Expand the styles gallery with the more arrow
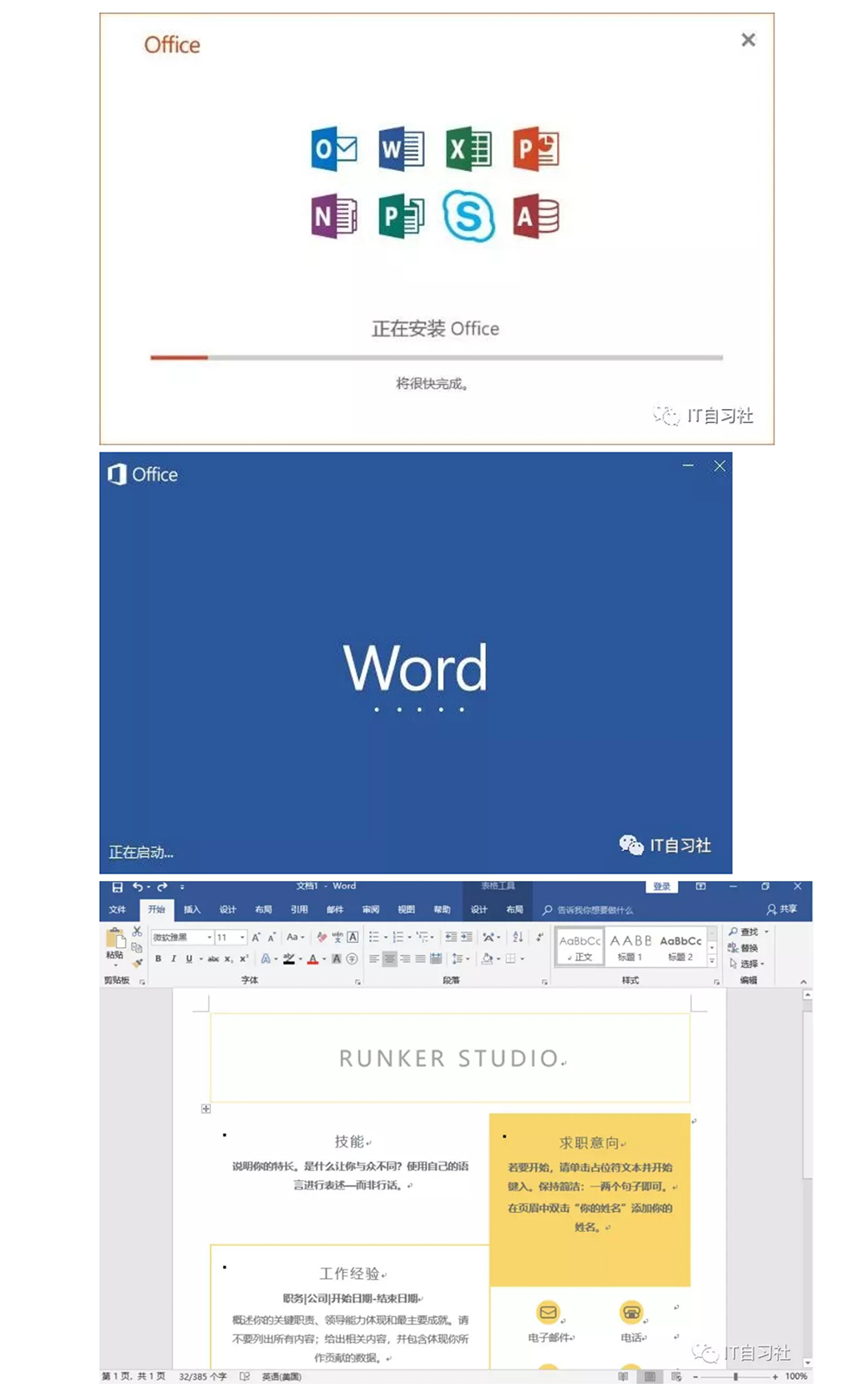The height and width of the screenshot is (1397, 868). (x=712, y=961)
